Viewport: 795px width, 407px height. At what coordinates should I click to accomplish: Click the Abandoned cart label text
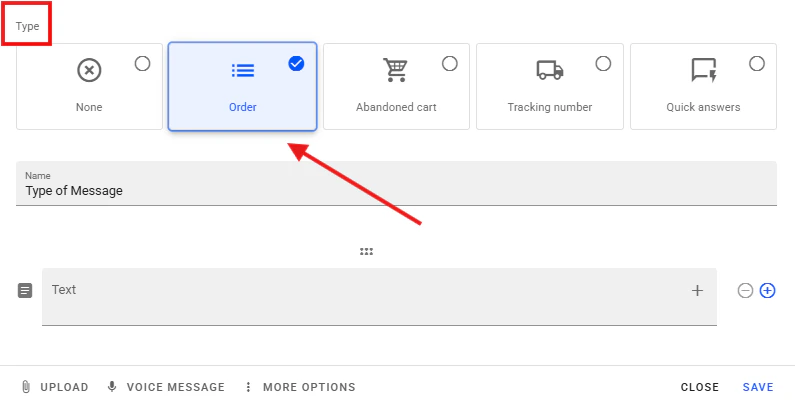pos(396,107)
